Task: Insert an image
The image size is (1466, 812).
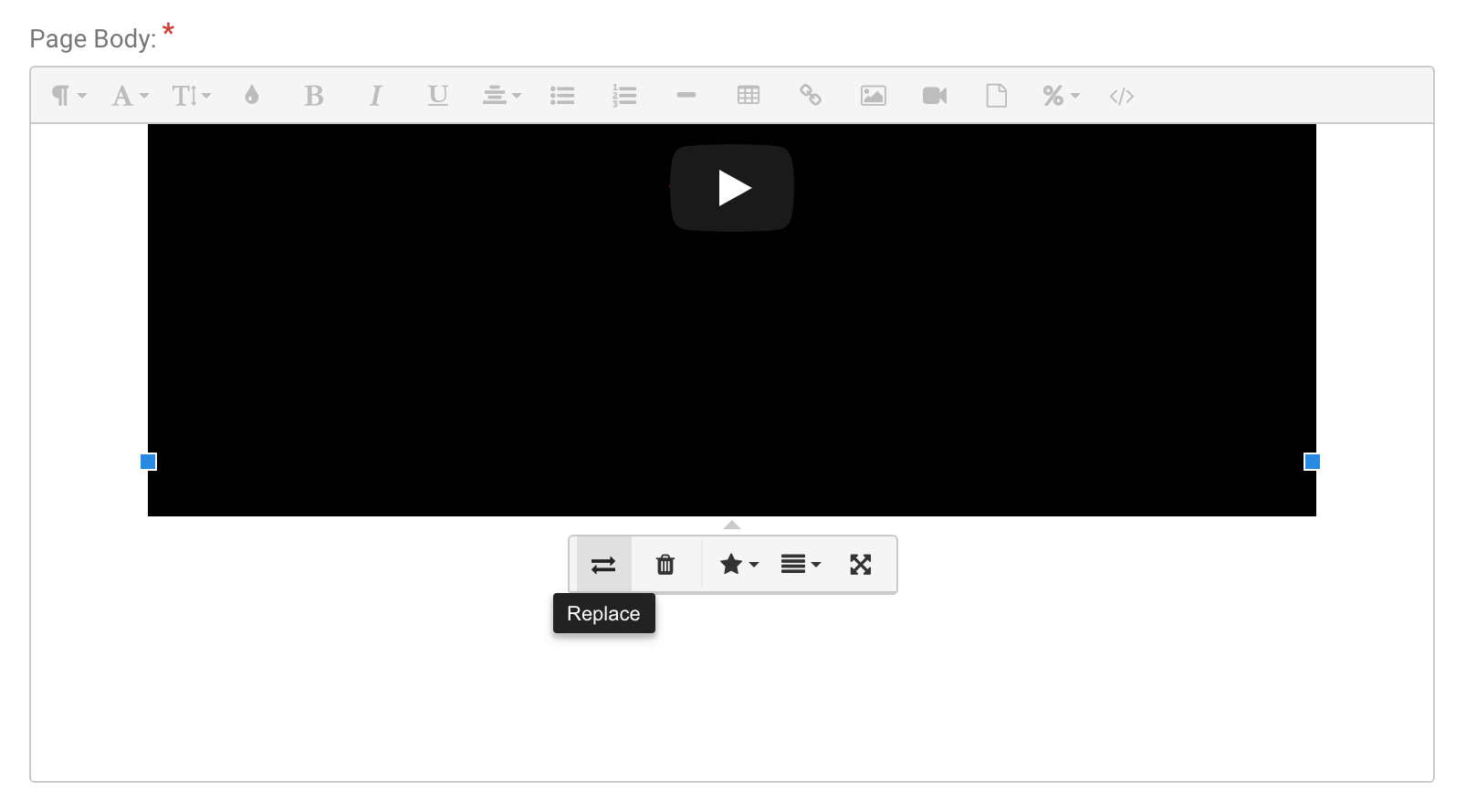Action: [874, 96]
